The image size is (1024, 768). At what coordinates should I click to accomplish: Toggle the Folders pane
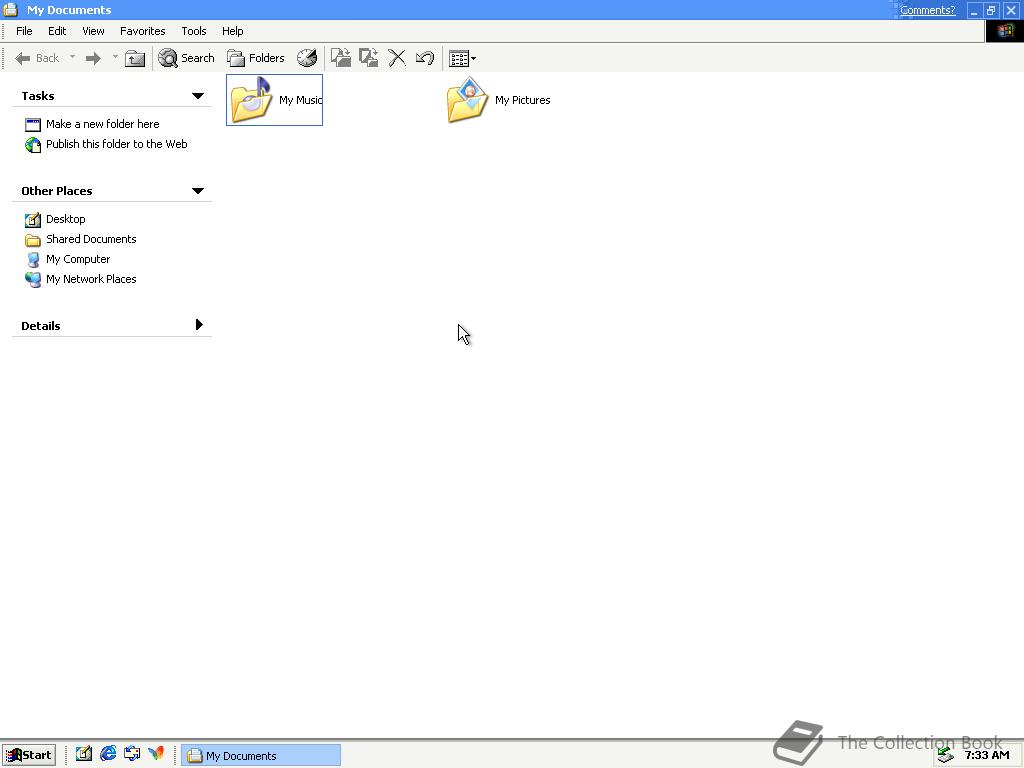(x=255, y=58)
